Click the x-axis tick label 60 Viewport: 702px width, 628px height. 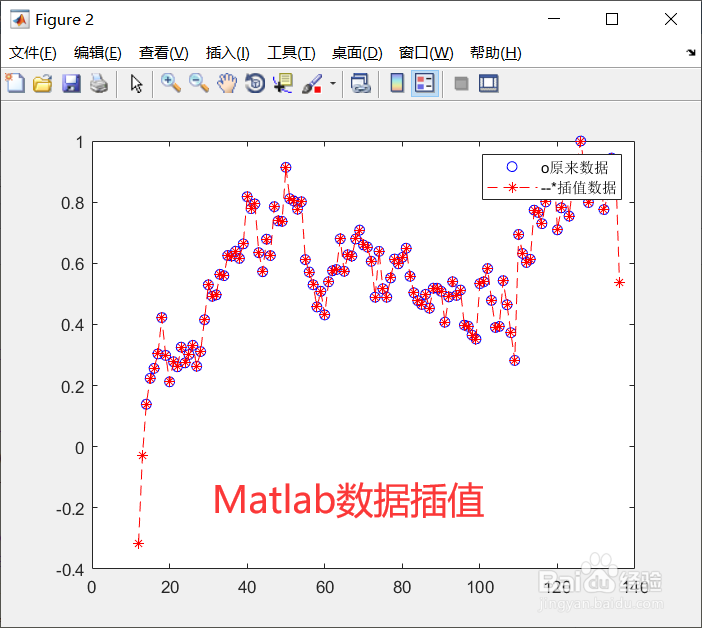pos(325,587)
